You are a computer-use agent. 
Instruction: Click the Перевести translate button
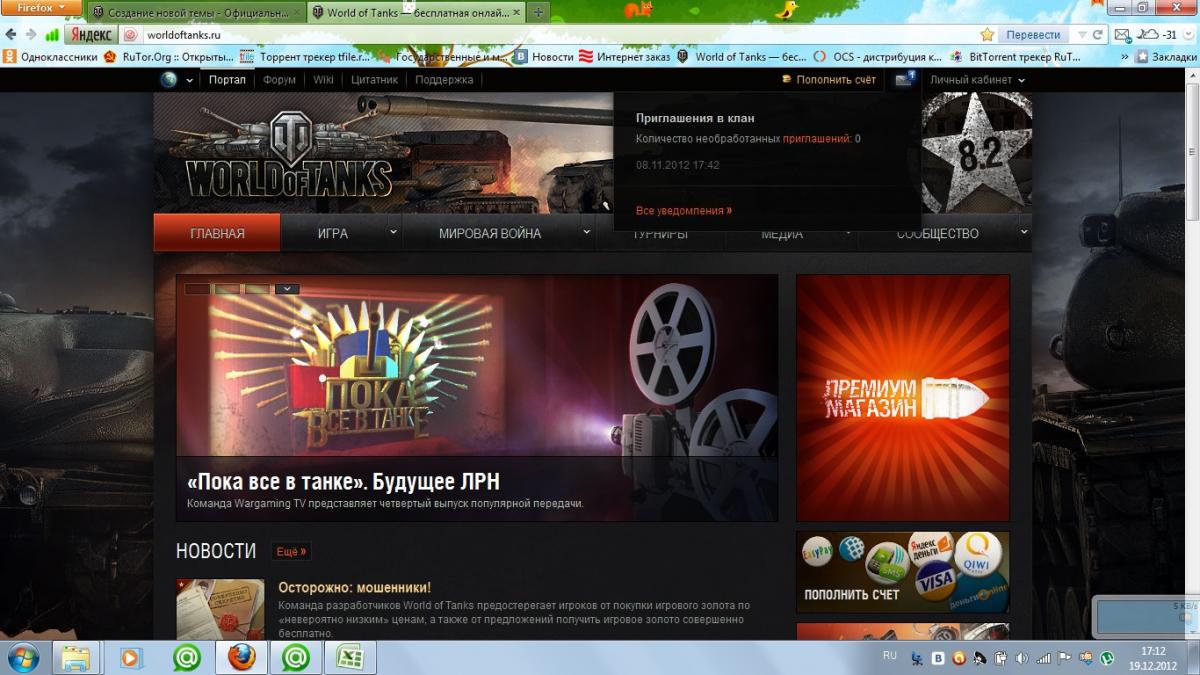(x=1033, y=35)
